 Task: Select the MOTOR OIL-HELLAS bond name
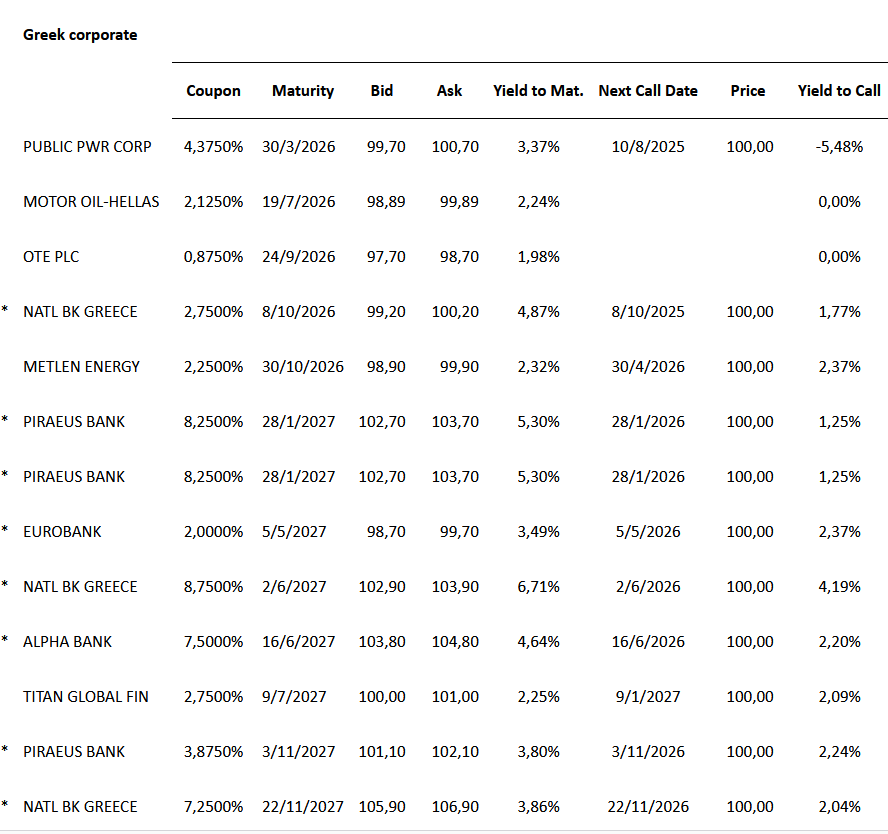pyautogui.click(x=91, y=202)
